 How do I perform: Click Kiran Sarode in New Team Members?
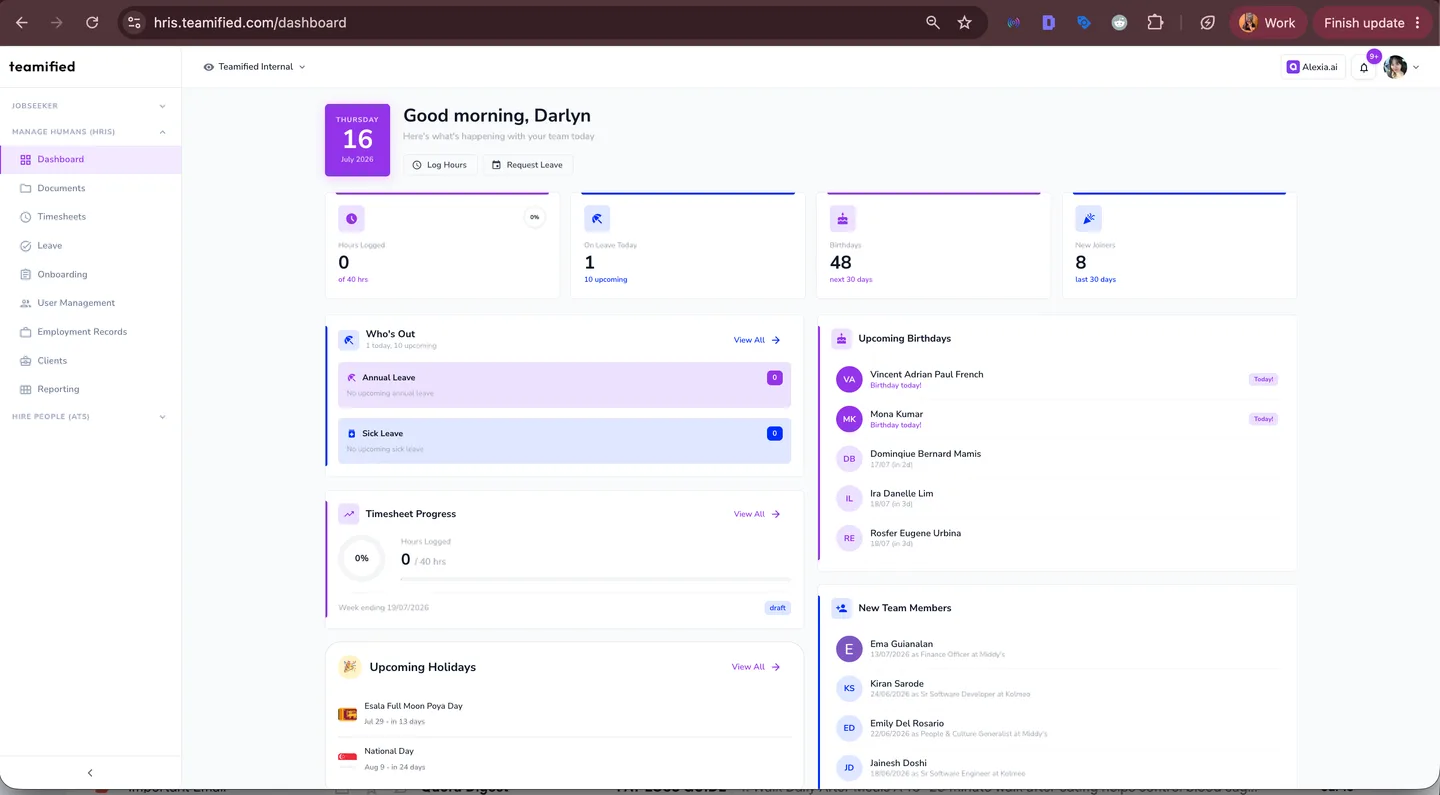pos(1057,688)
